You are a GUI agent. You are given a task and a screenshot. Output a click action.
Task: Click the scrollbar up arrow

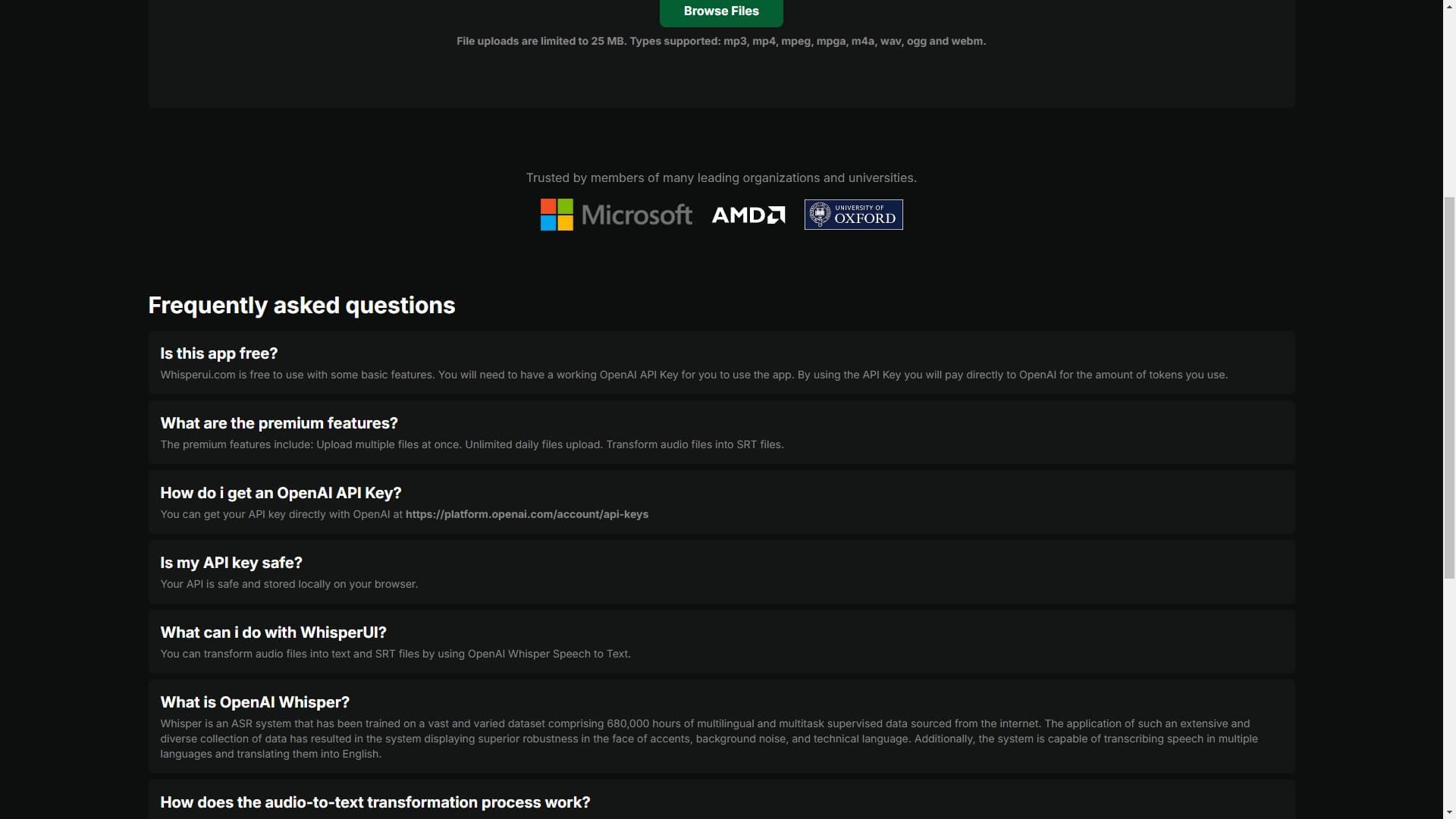click(x=1448, y=6)
